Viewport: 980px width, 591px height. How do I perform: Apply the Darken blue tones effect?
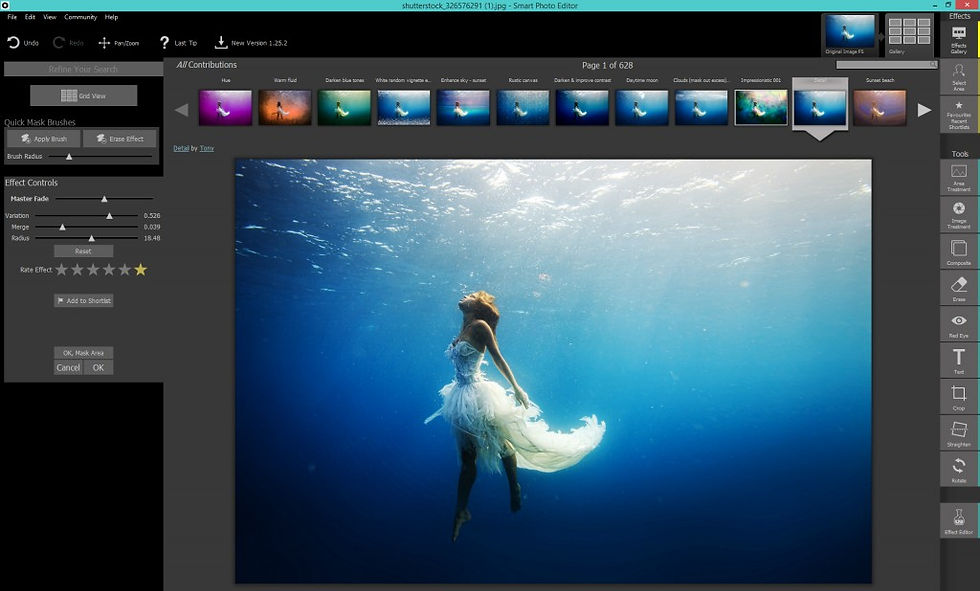point(344,107)
